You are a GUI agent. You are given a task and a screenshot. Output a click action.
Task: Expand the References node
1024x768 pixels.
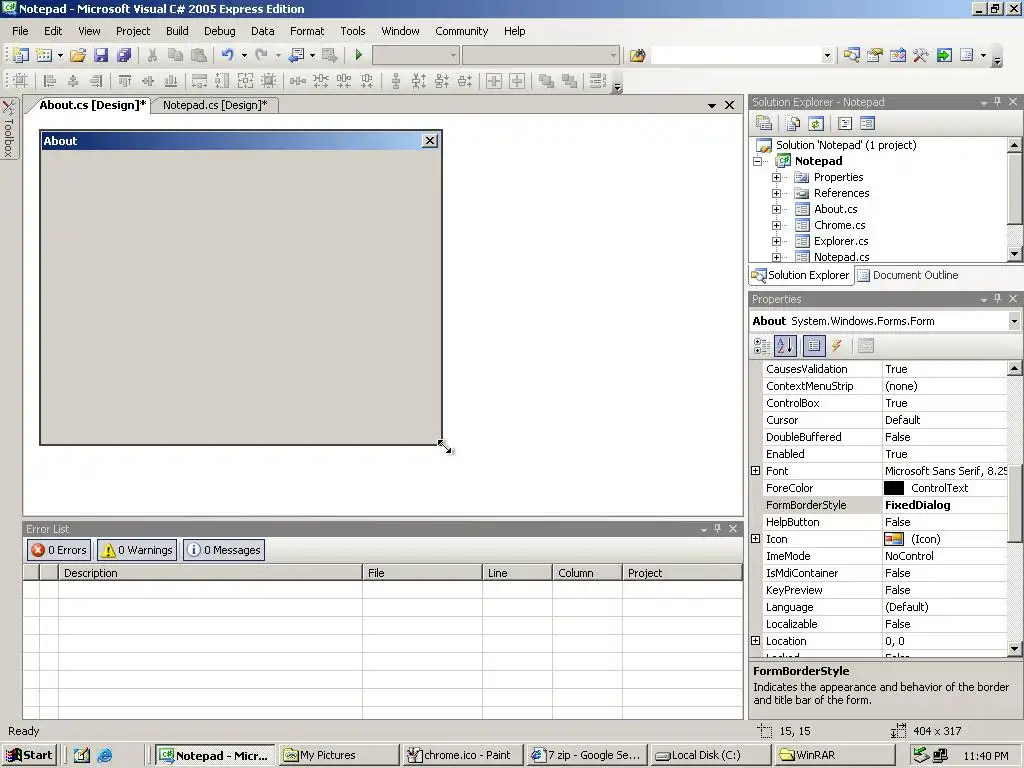[776, 193]
